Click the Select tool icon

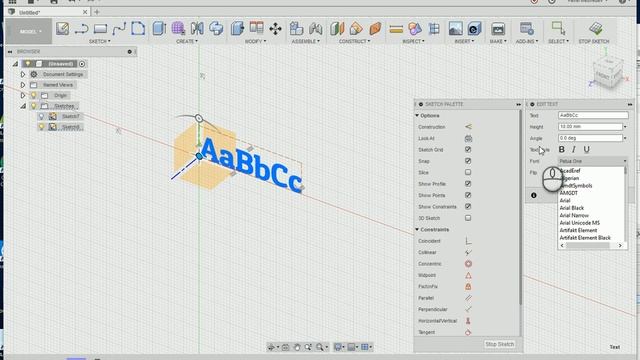coord(558,28)
